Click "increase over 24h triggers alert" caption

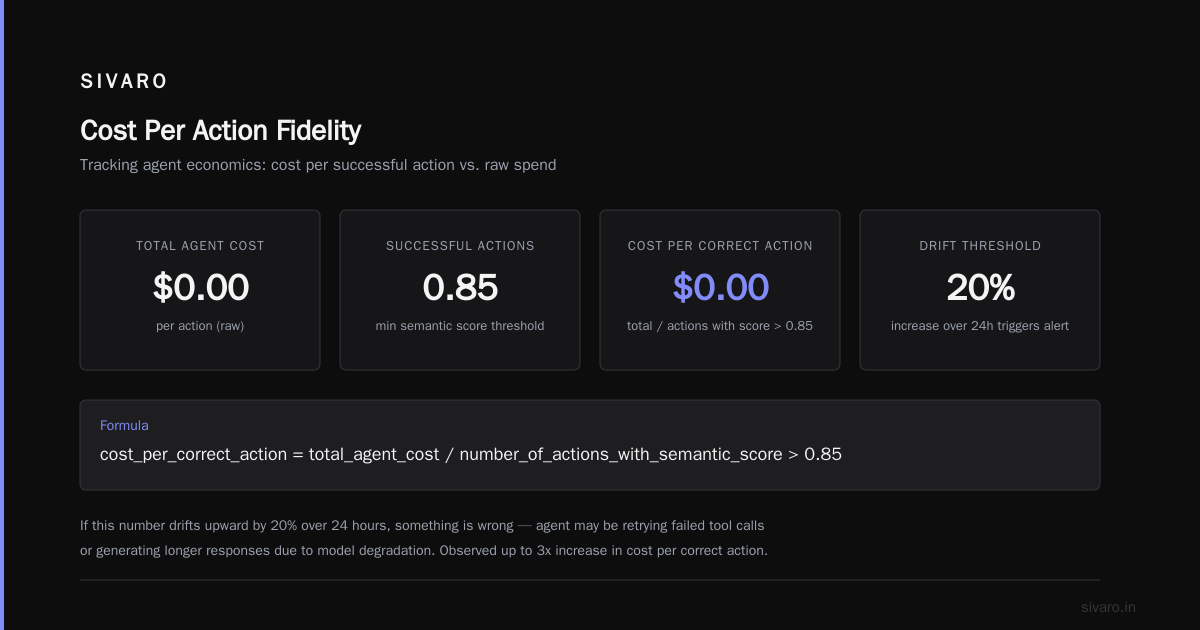980,326
